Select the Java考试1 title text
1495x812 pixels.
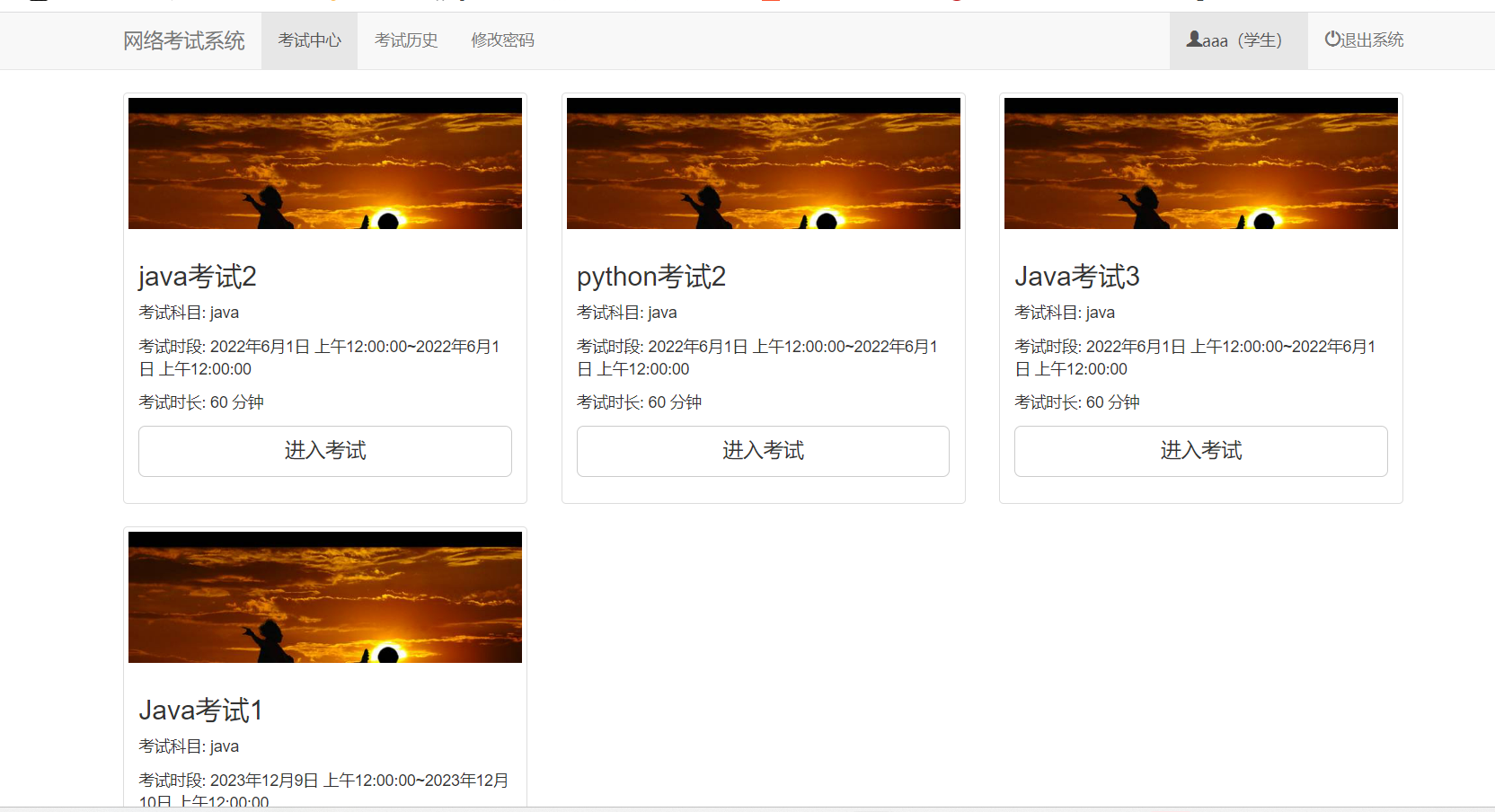pyautogui.click(x=201, y=710)
